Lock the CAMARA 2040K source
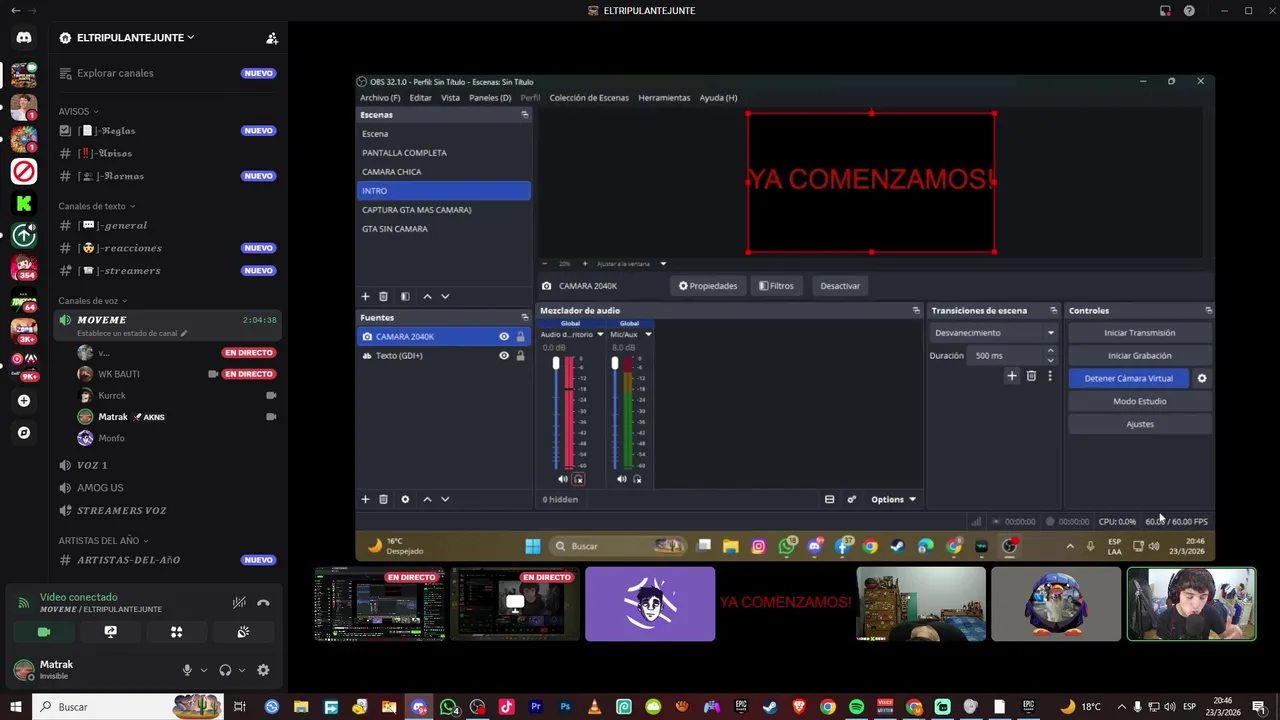The image size is (1280, 720). (x=520, y=337)
